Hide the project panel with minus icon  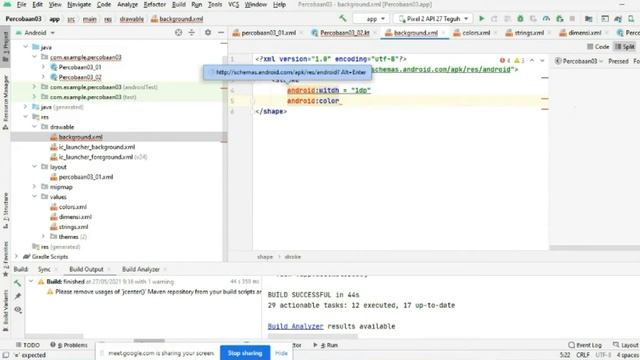pos(221,33)
